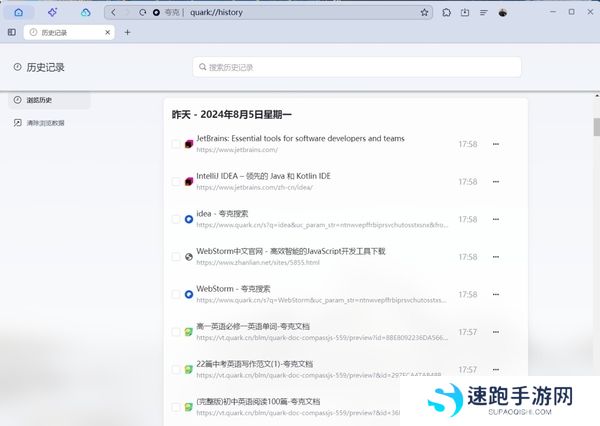This screenshot has width=600, height=426.
Task: Click the globe favicon beside WebStorm中文官网
Action: click(189, 257)
